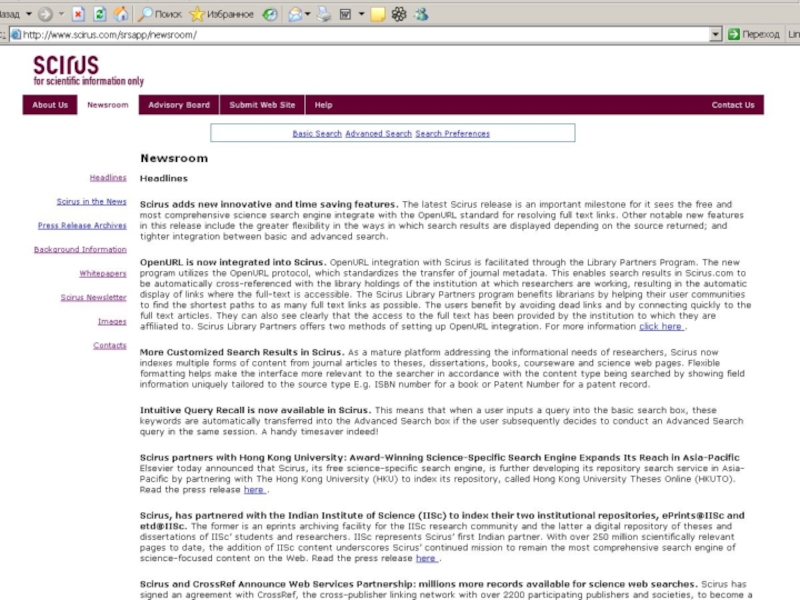The image size is (800, 600).
Task: Click 'Scirus adds new innovative and time saving features' headline
Action: [x=268, y=204]
